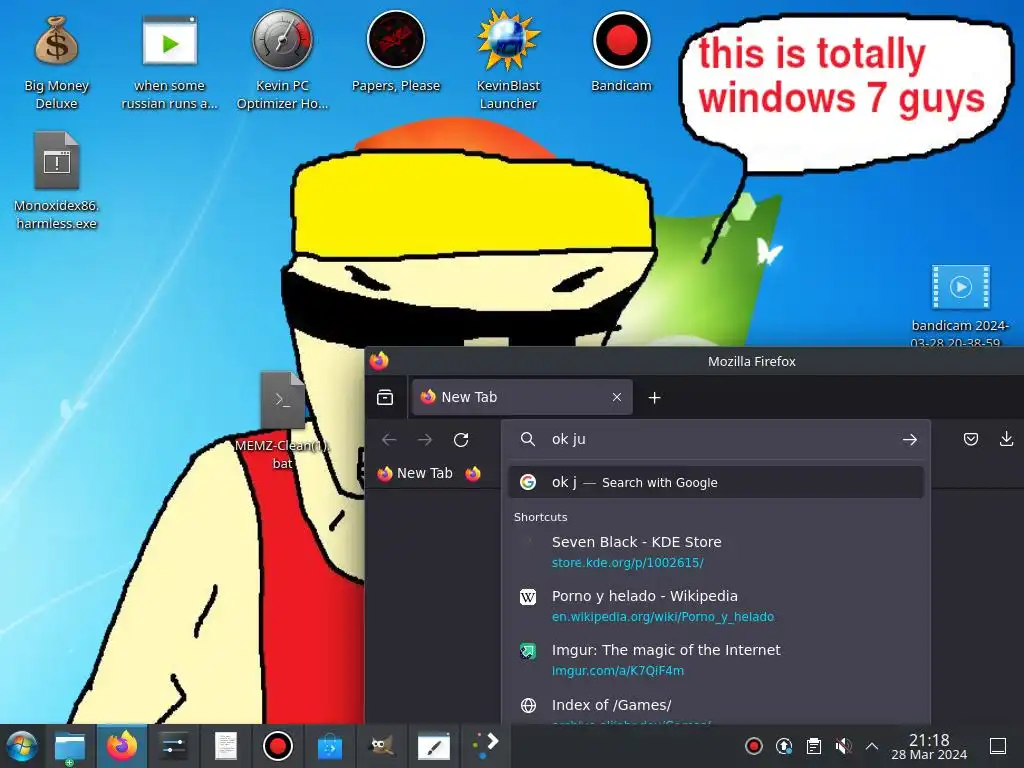
Task: Open Porno y helado - Wikipedia suggestion
Action: coord(716,606)
